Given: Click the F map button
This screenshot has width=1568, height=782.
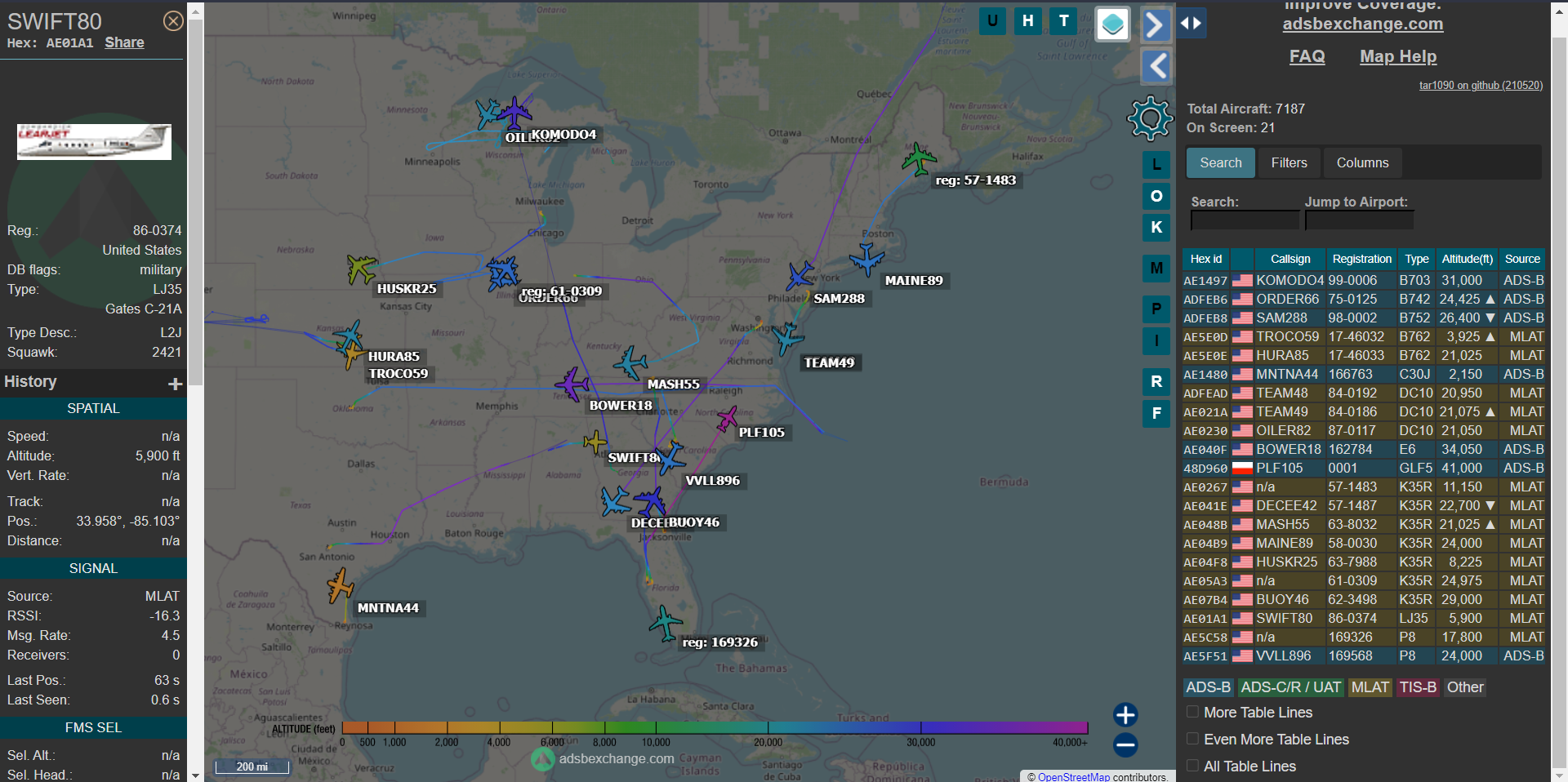Looking at the screenshot, I should (x=1156, y=413).
